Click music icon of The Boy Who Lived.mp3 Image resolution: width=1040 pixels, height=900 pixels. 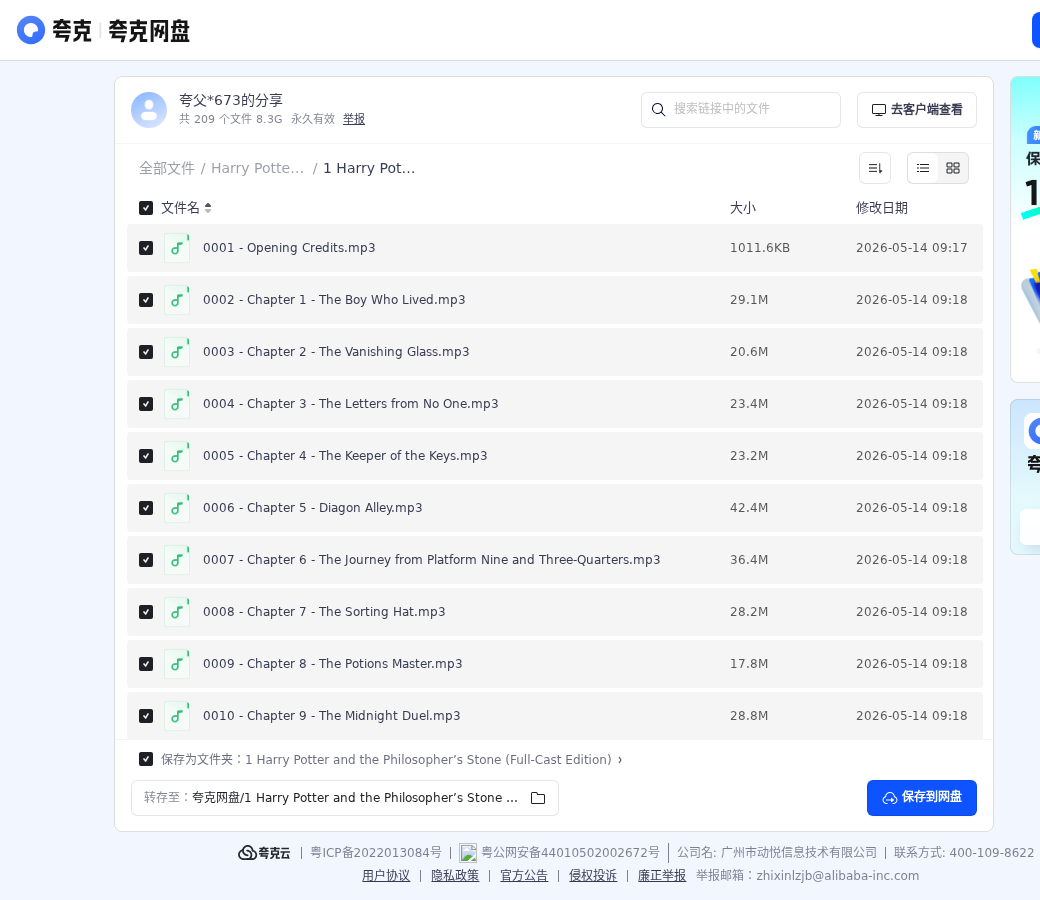tap(177, 300)
